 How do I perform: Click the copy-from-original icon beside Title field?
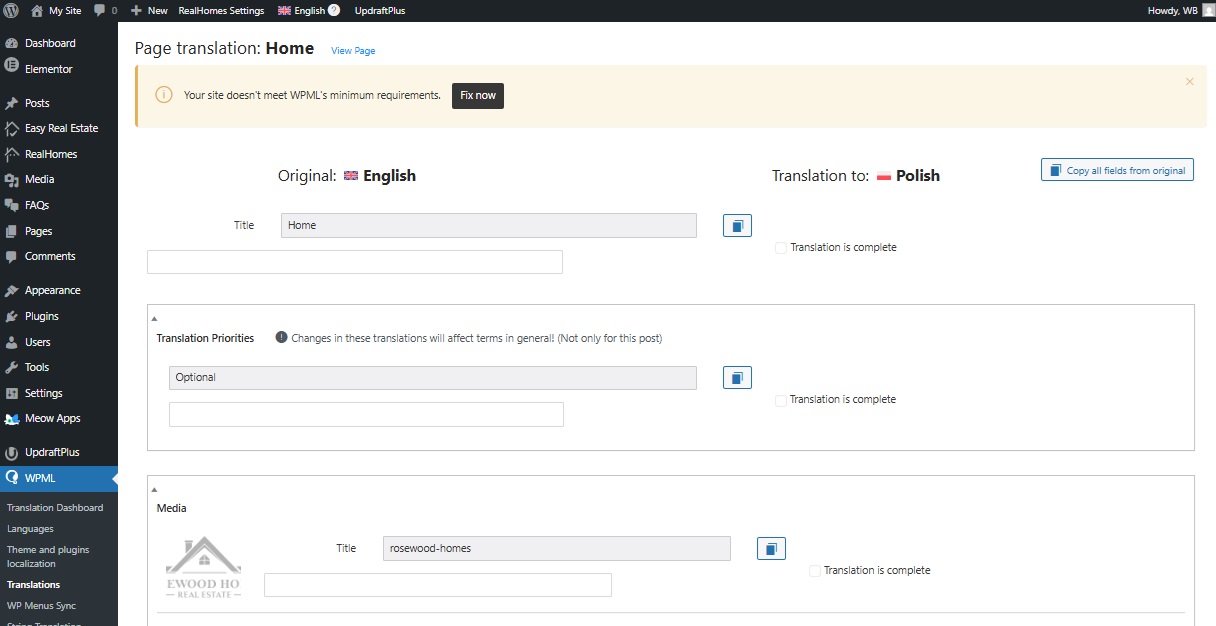pos(737,226)
